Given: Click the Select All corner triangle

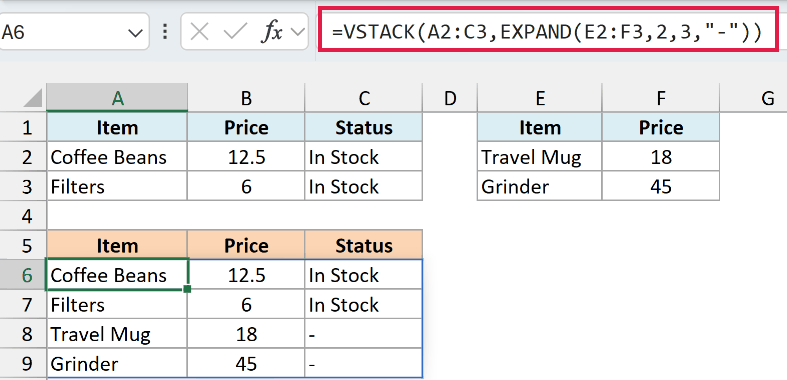Looking at the screenshot, I should click(x=33, y=98).
